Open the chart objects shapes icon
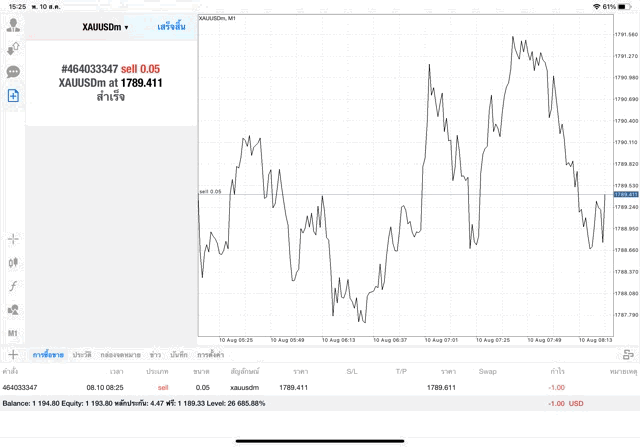The image size is (640, 447). pos(14,310)
